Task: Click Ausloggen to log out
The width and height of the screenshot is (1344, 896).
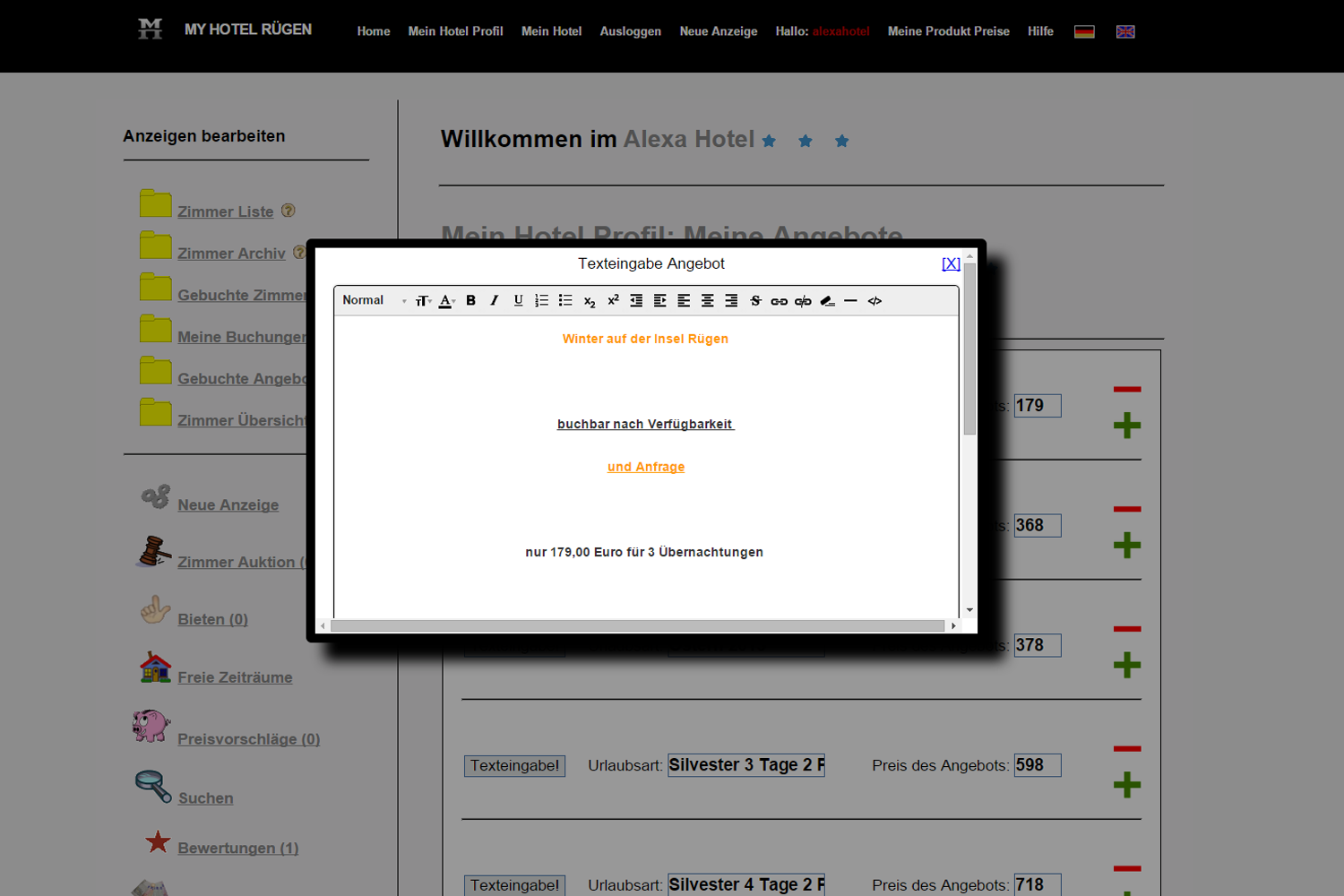Action: [631, 31]
